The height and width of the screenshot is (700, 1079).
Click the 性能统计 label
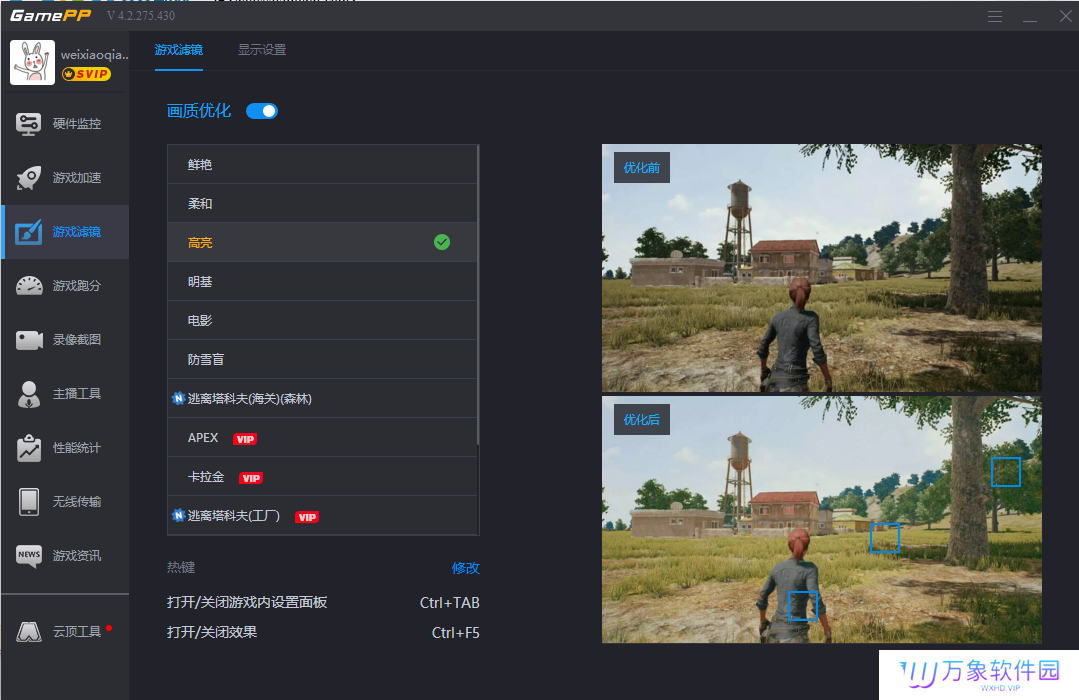click(77, 448)
